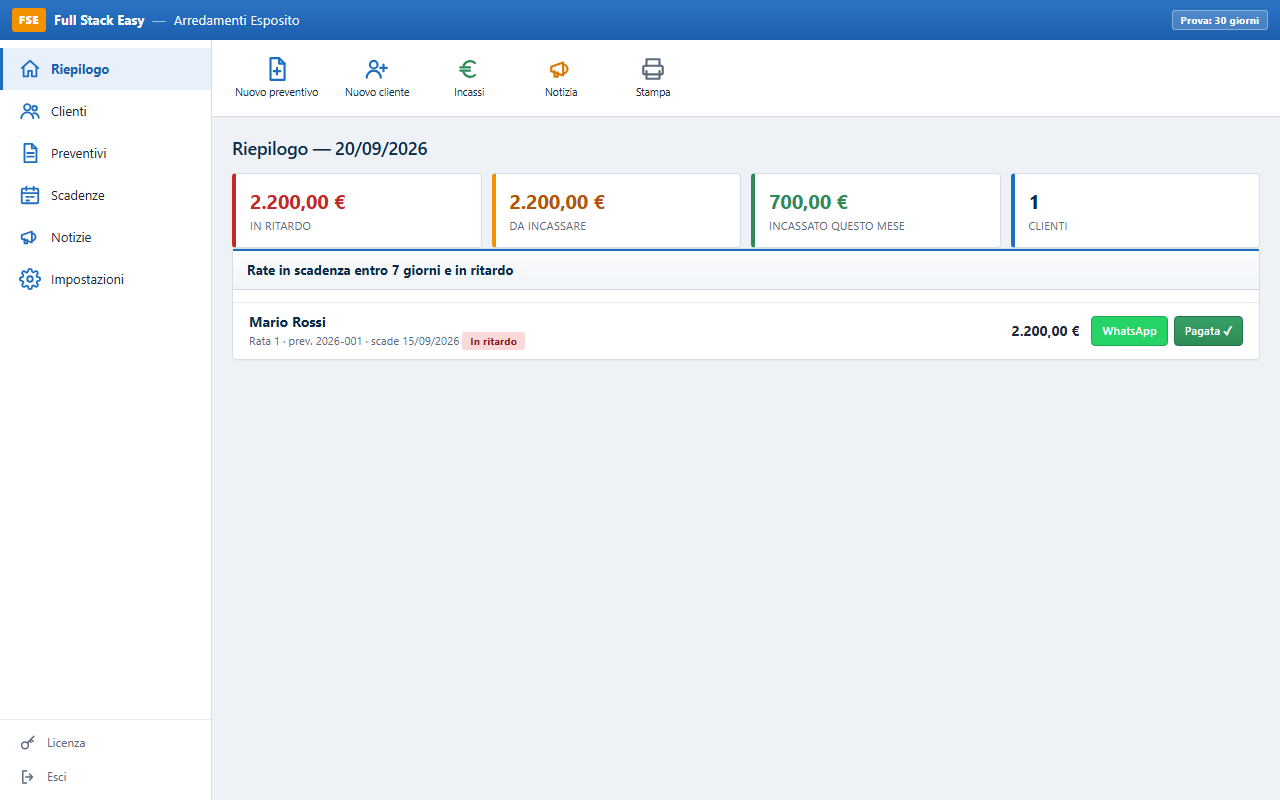The height and width of the screenshot is (800, 1280).
Task: Click the In ritardo 2.200,00 € card
Action: click(x=357, y=210)
